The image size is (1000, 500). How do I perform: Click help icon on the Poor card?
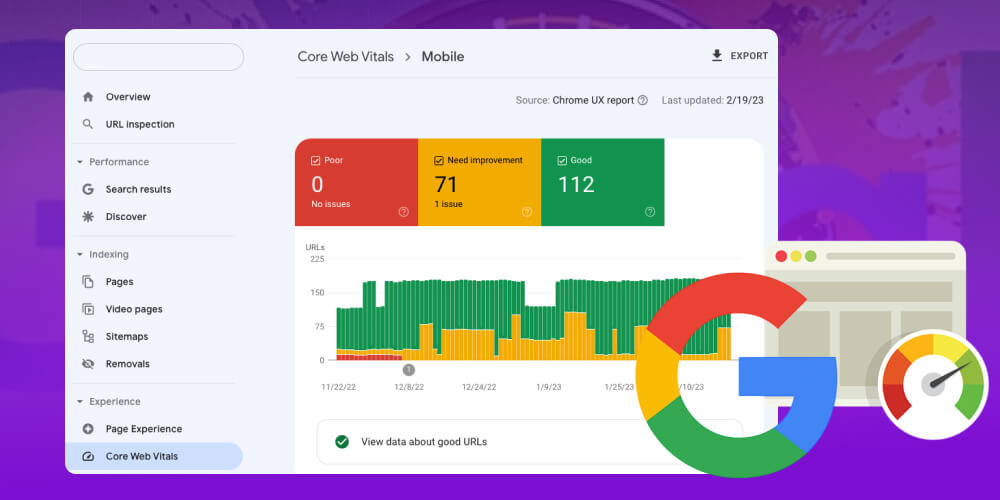[x=404, y=212]
